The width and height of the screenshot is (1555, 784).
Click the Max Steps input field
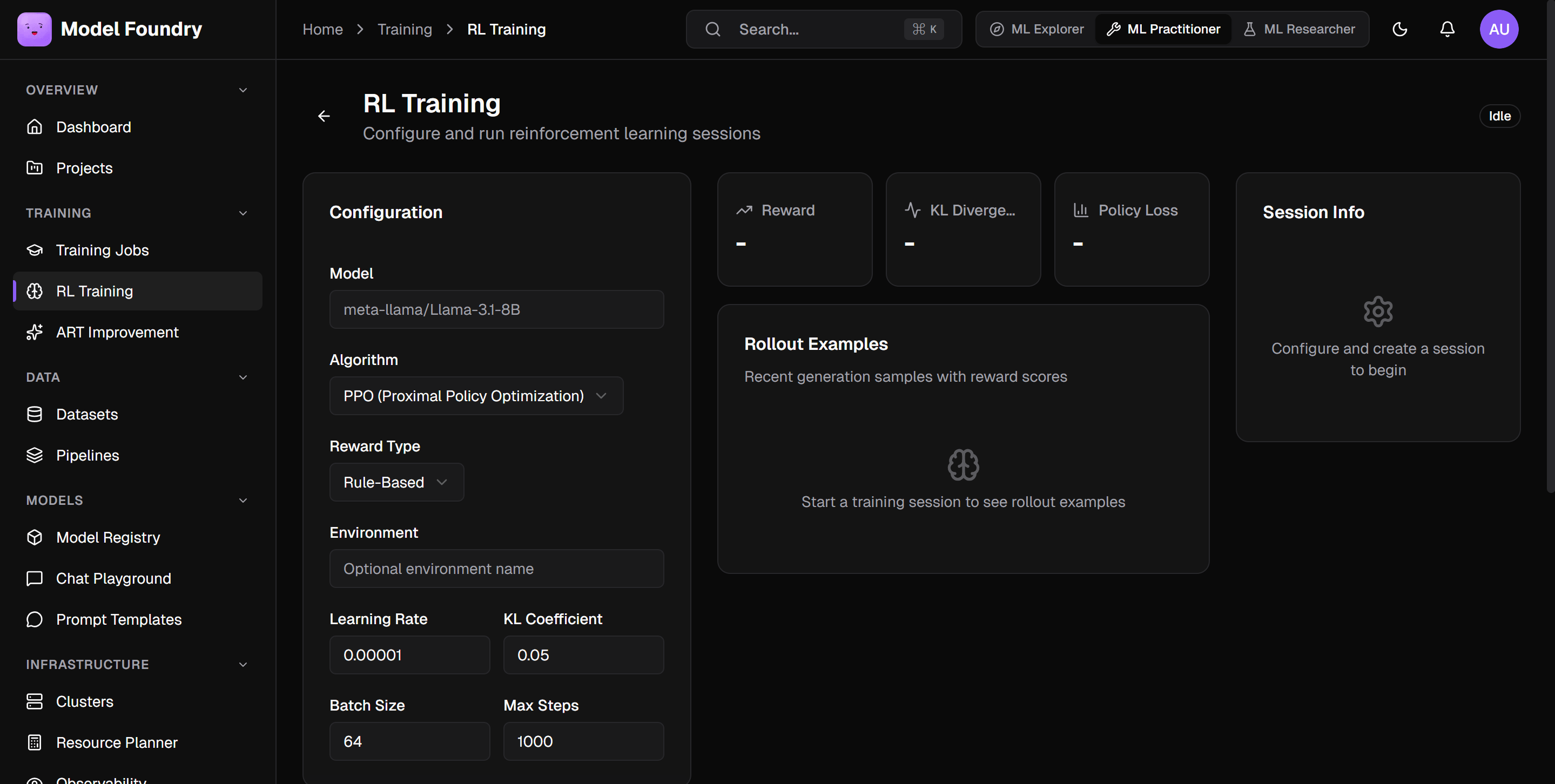(x=584, y=741)
